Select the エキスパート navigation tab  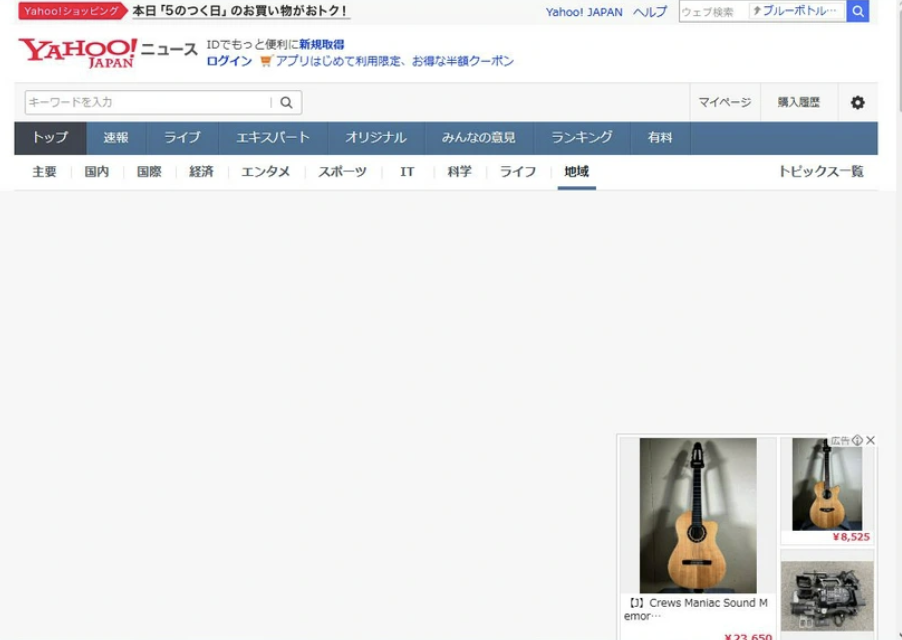point(273,138)
